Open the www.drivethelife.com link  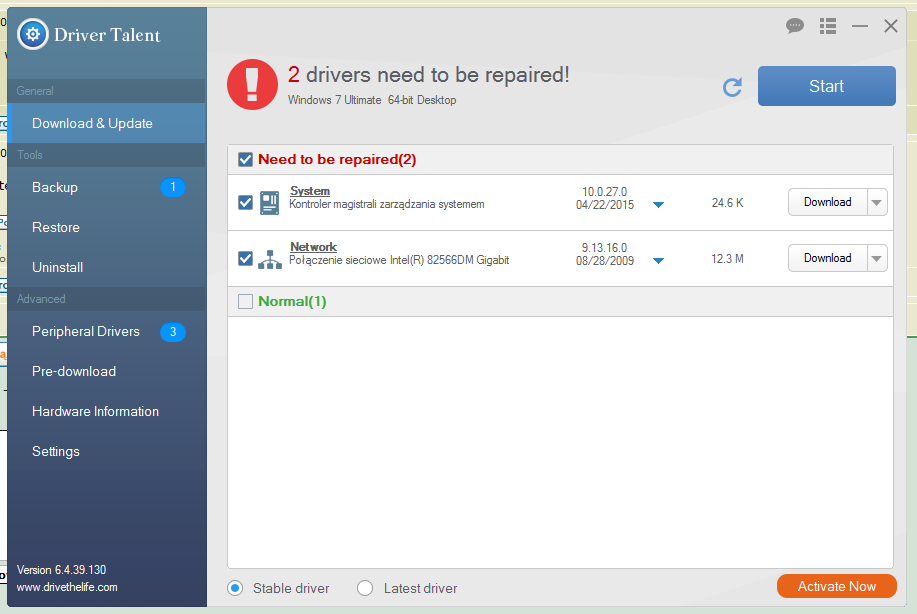(67, 587)
